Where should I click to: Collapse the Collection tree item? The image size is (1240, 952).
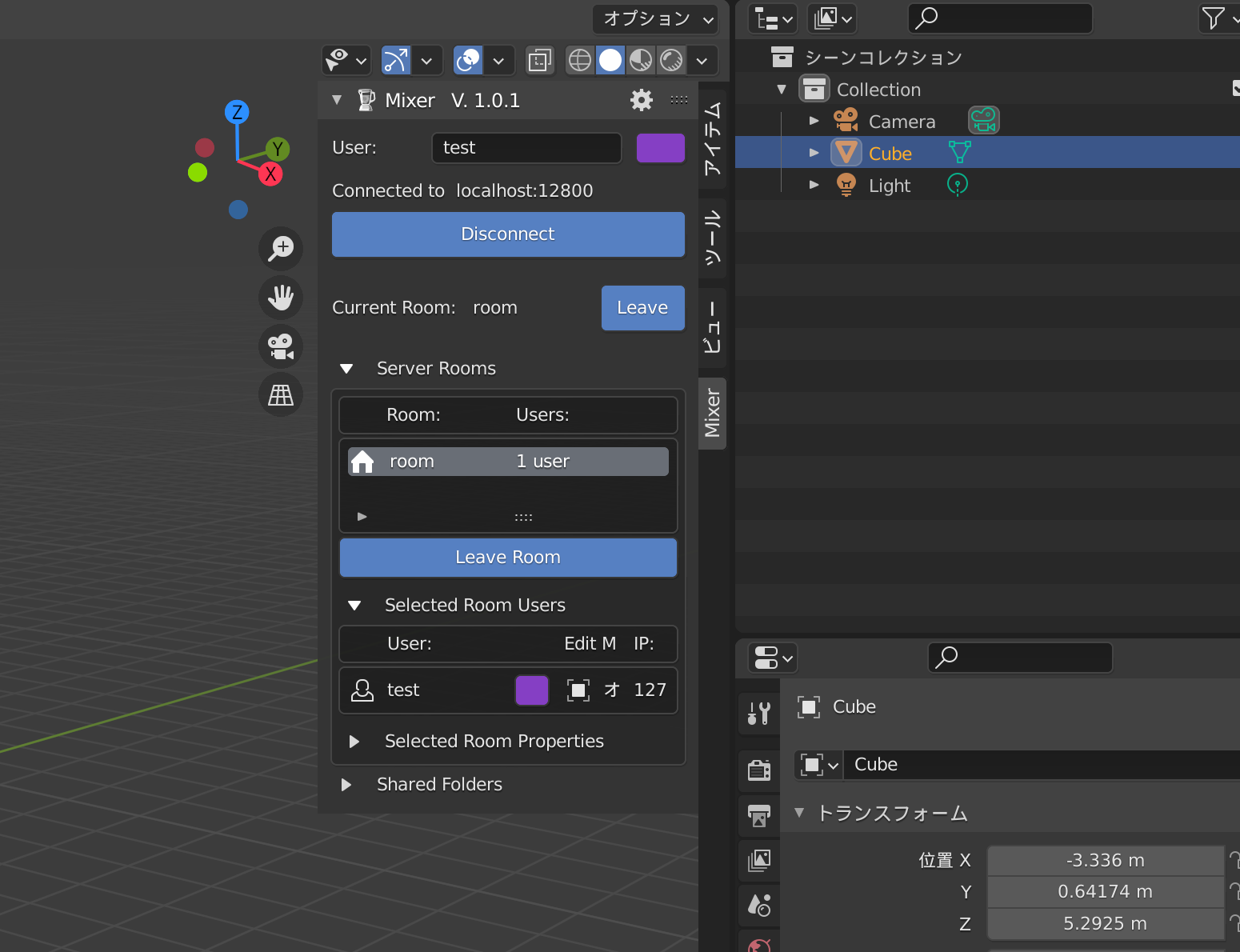coord(782,89)
